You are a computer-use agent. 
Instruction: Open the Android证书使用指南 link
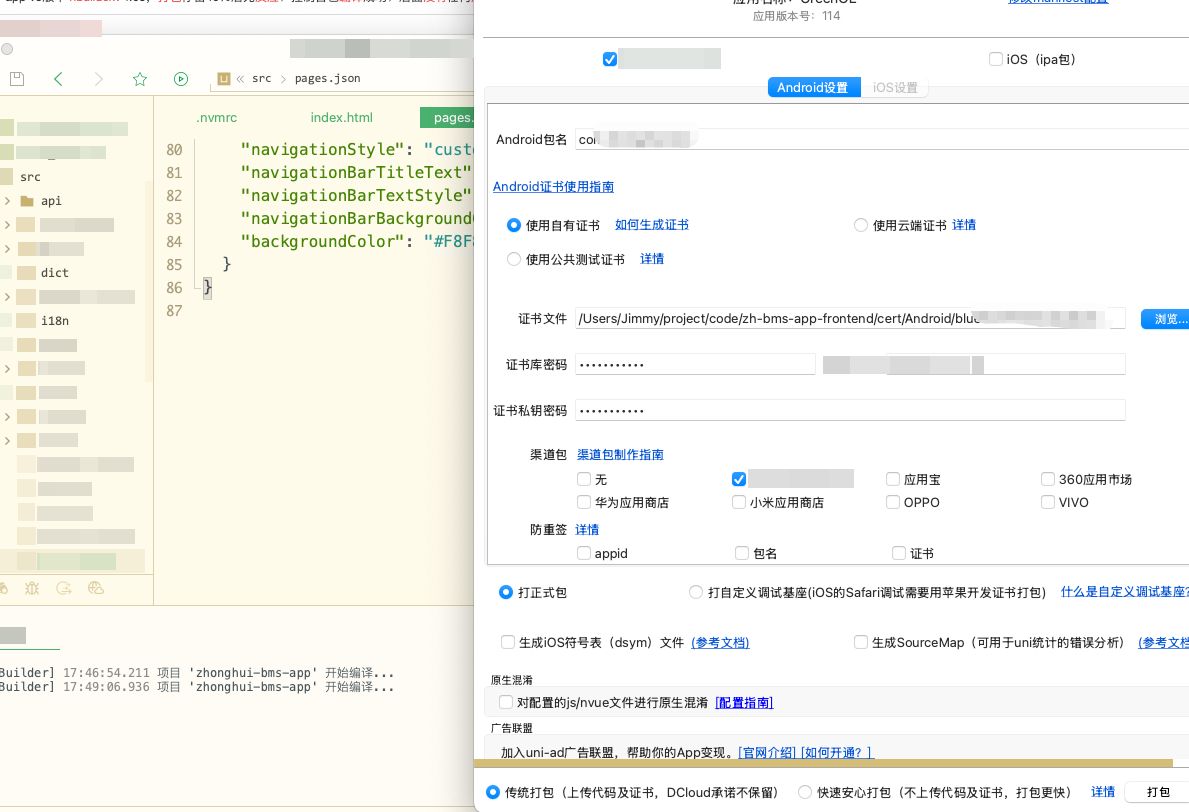tap(553, 187)
